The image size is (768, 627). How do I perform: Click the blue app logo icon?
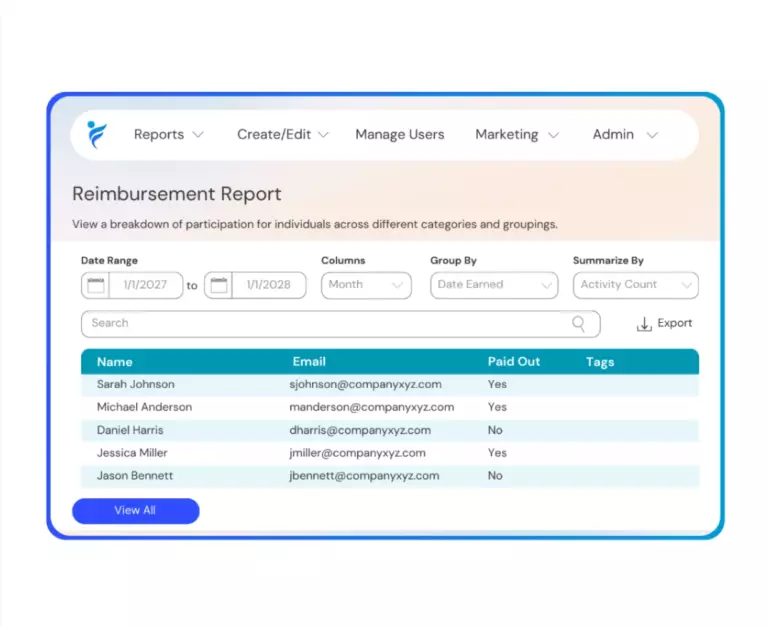(96, 134)
